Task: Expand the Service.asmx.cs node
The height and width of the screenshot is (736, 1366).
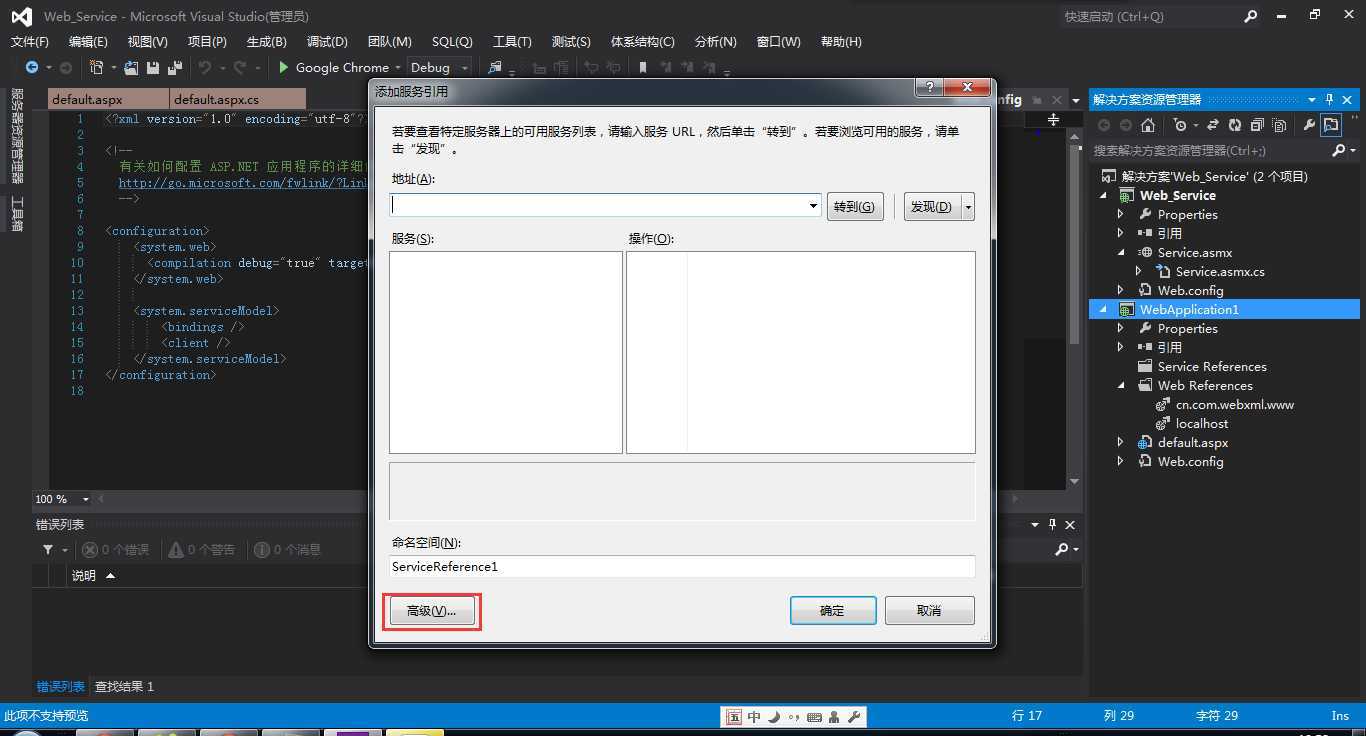Action: pyautogui.click(x=1139, y=271)
